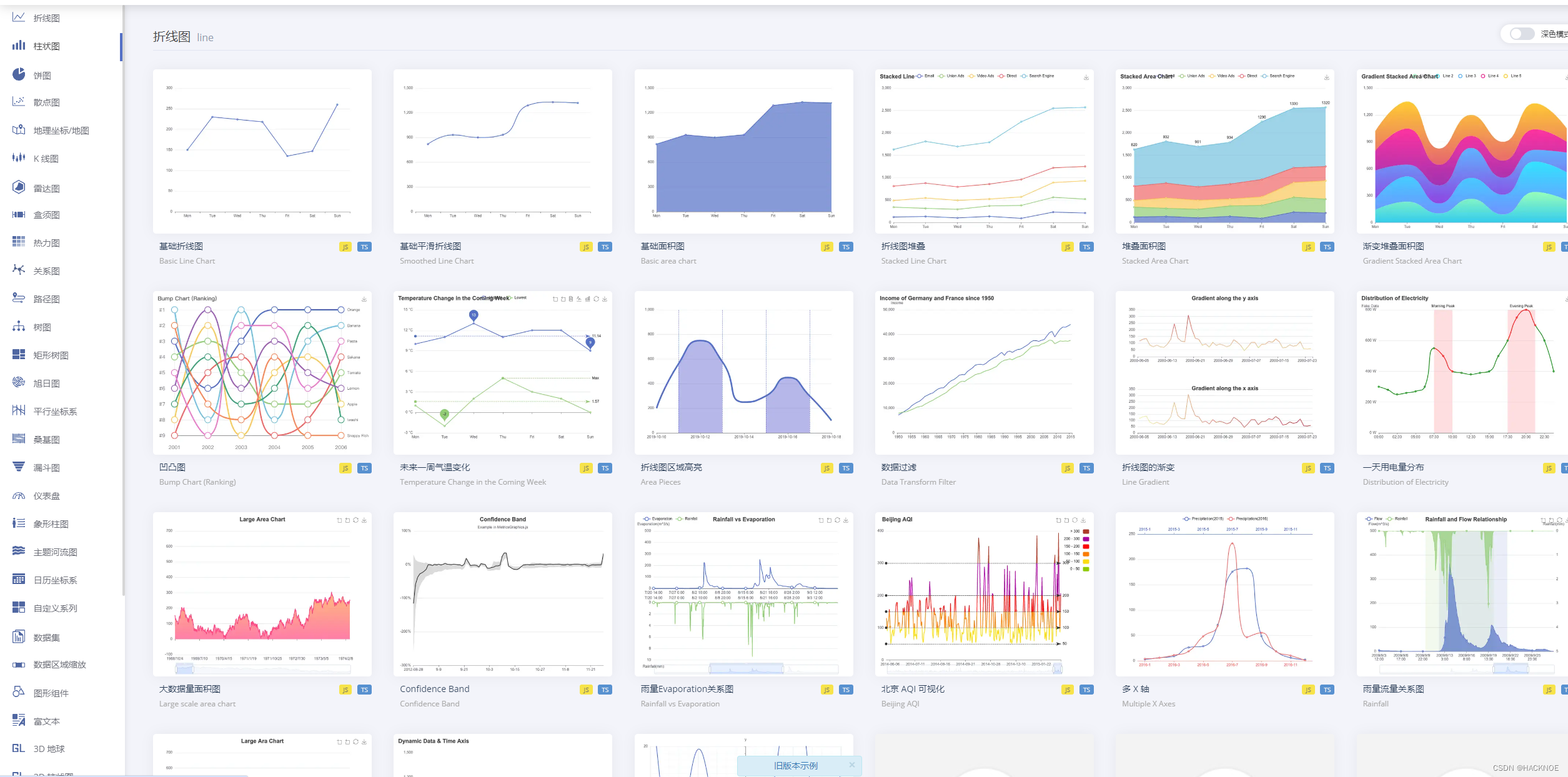Click TS button for 数据过滤
Viewport: 1568px width, 777px height.
point(1086,468)
